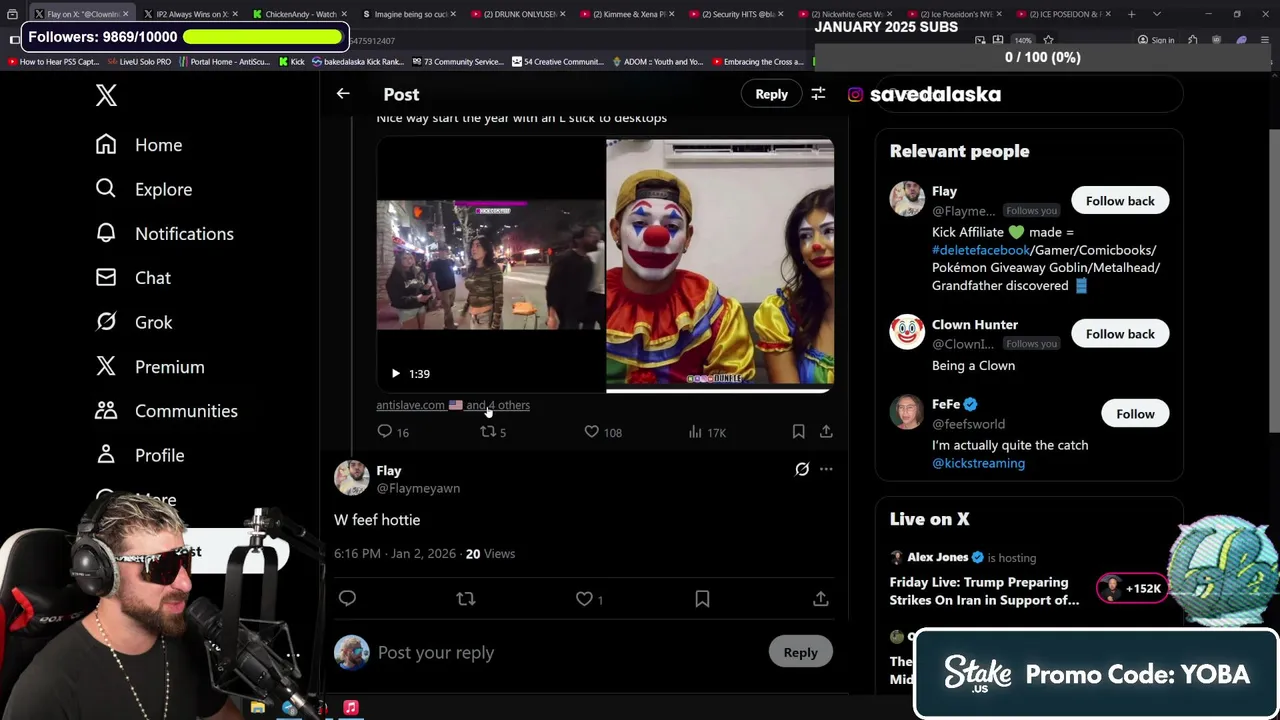Open the Kick bookmark
The height and width of the screenshot is (720, 1280).
coord(291,62)
